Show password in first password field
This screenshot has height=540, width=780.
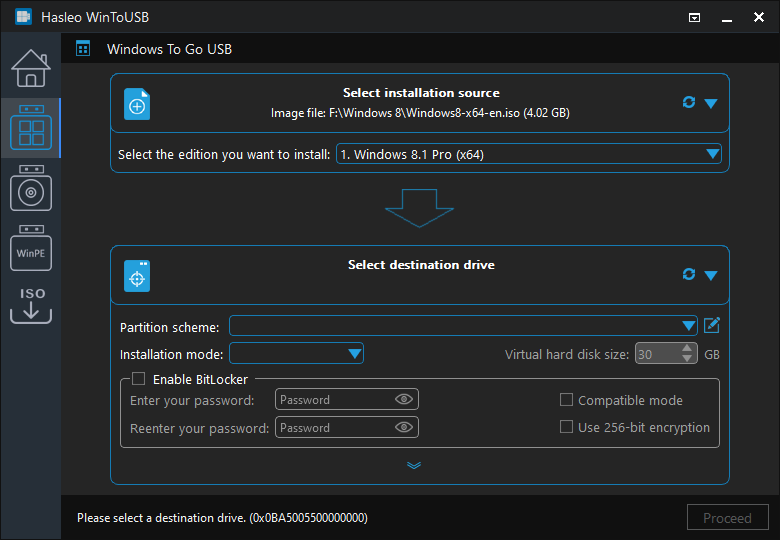click(403, 399)
